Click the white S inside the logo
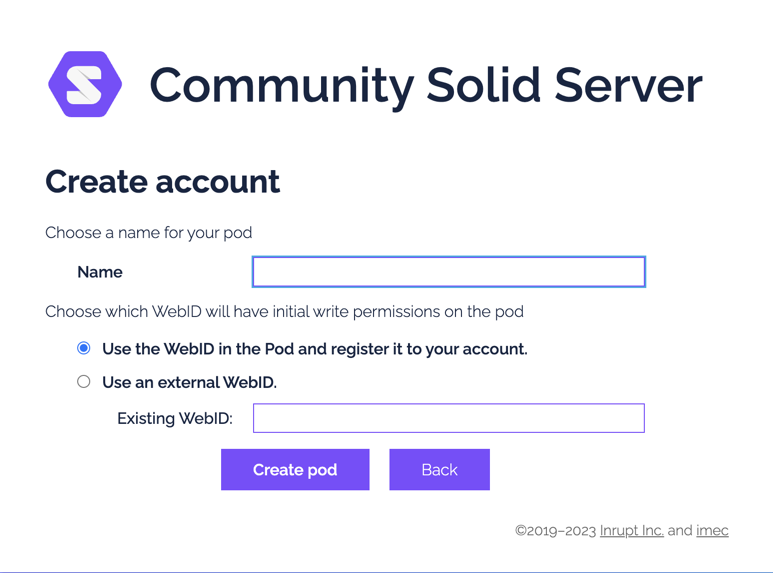This screenshot has width=773, height=573. click(x=84, y=85)
